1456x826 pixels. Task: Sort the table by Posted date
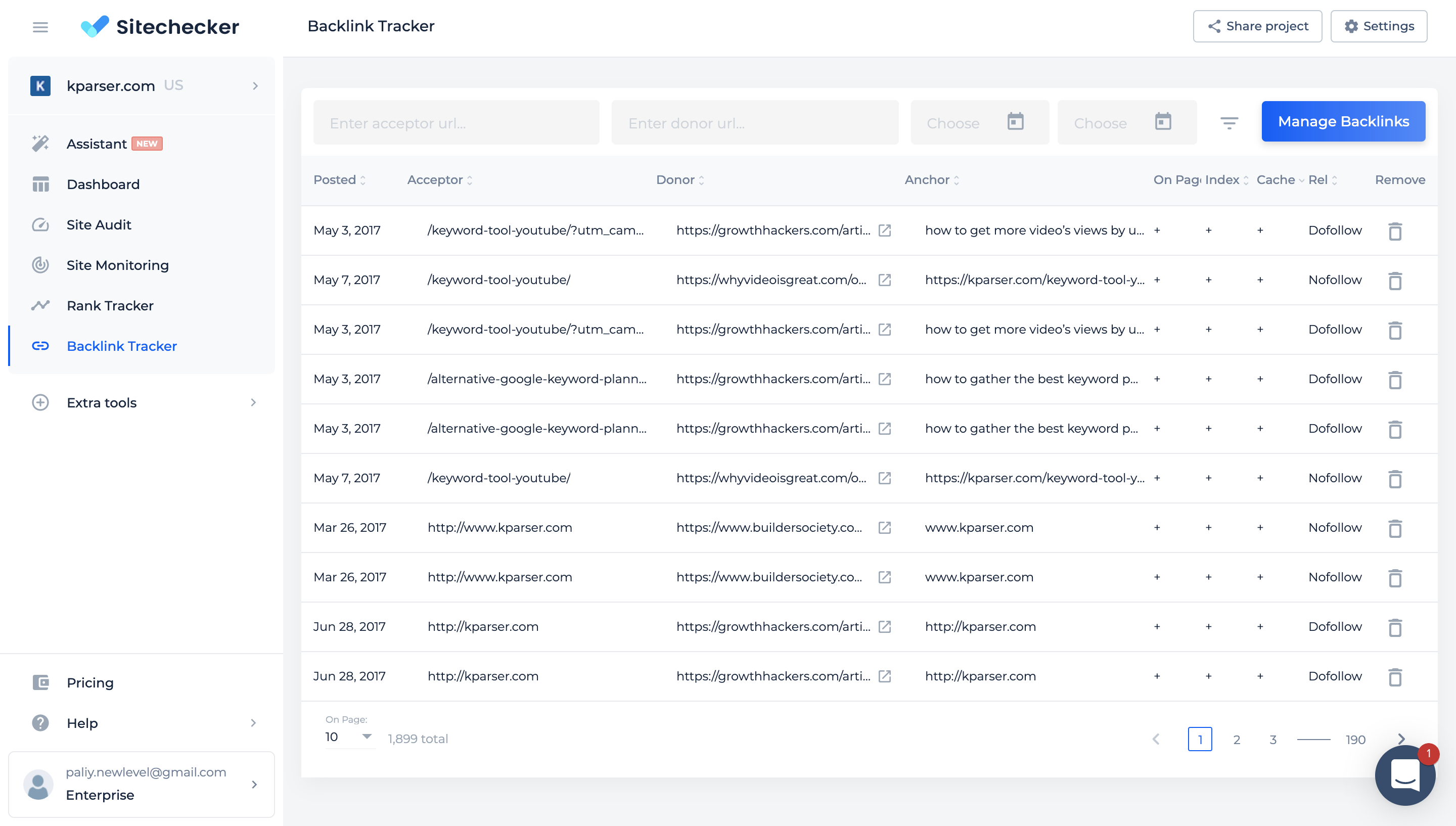tap(339, 180)
